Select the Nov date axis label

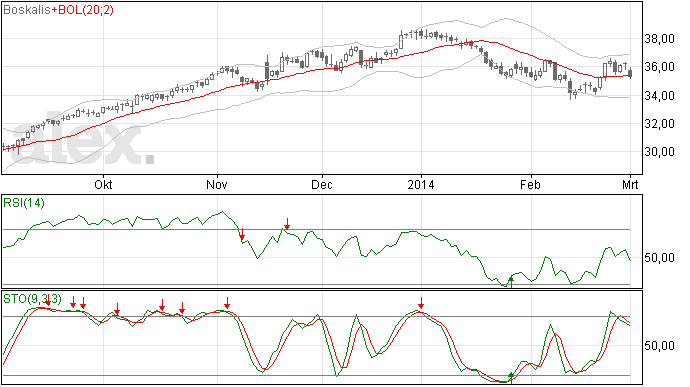coord(217,184)
